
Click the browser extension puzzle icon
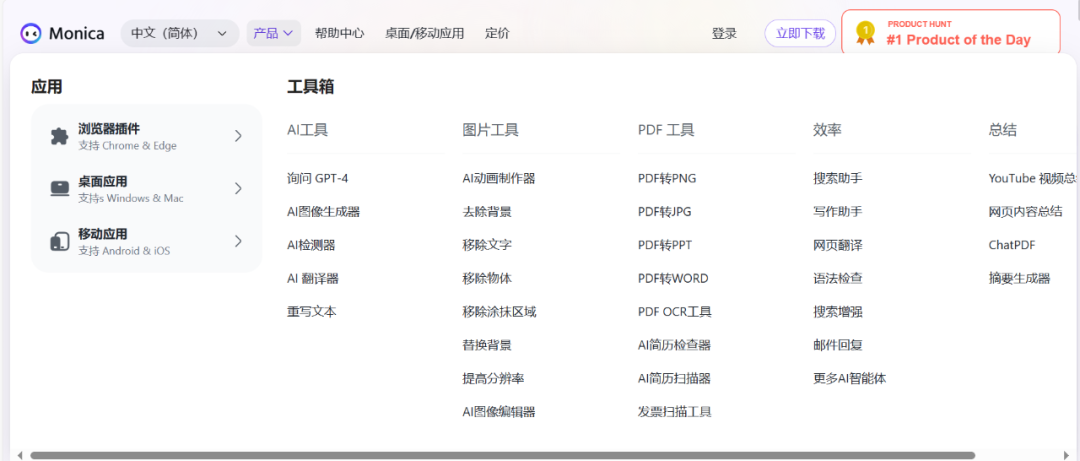coord(60,136)
